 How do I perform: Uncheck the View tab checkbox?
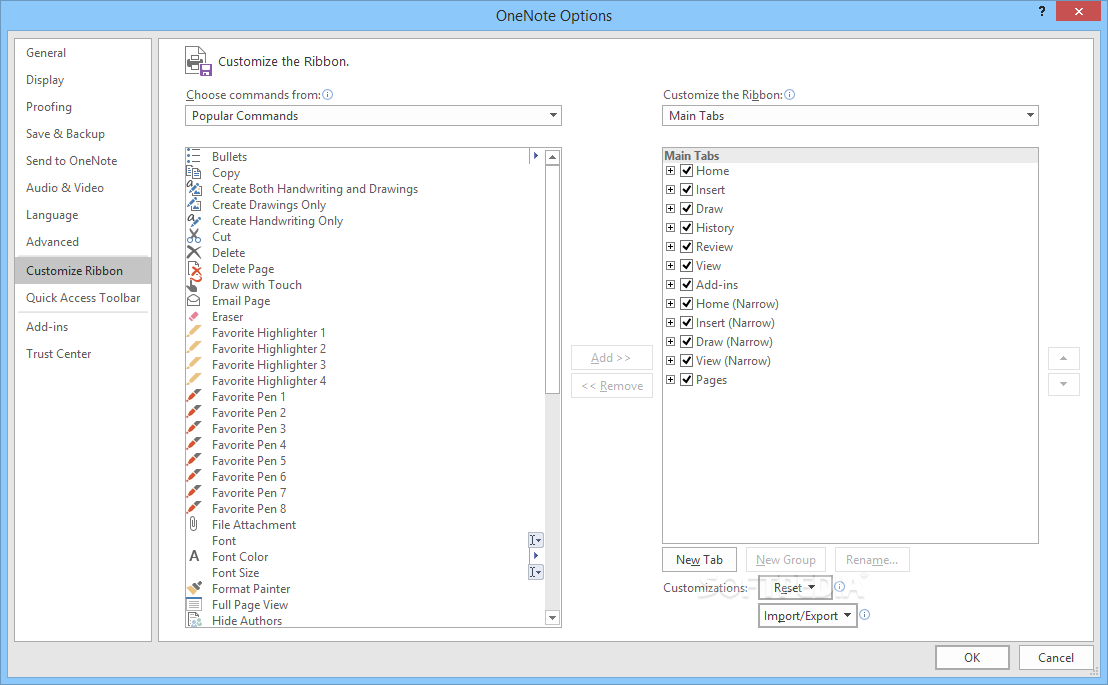[686, 266]
